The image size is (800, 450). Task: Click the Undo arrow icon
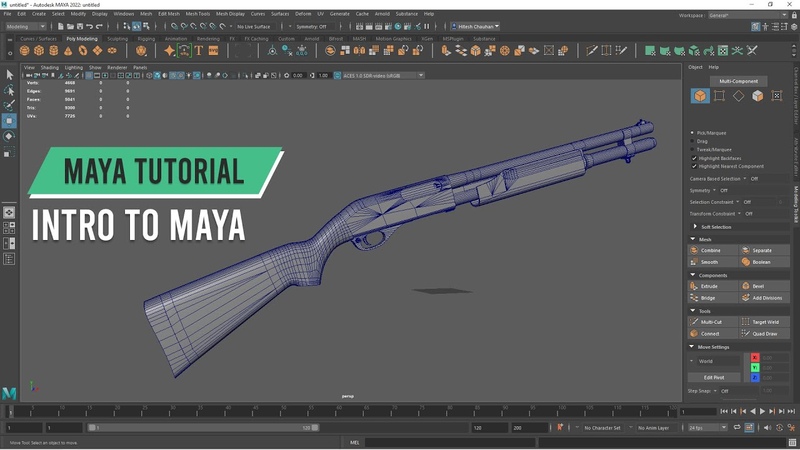coord(89,27)
